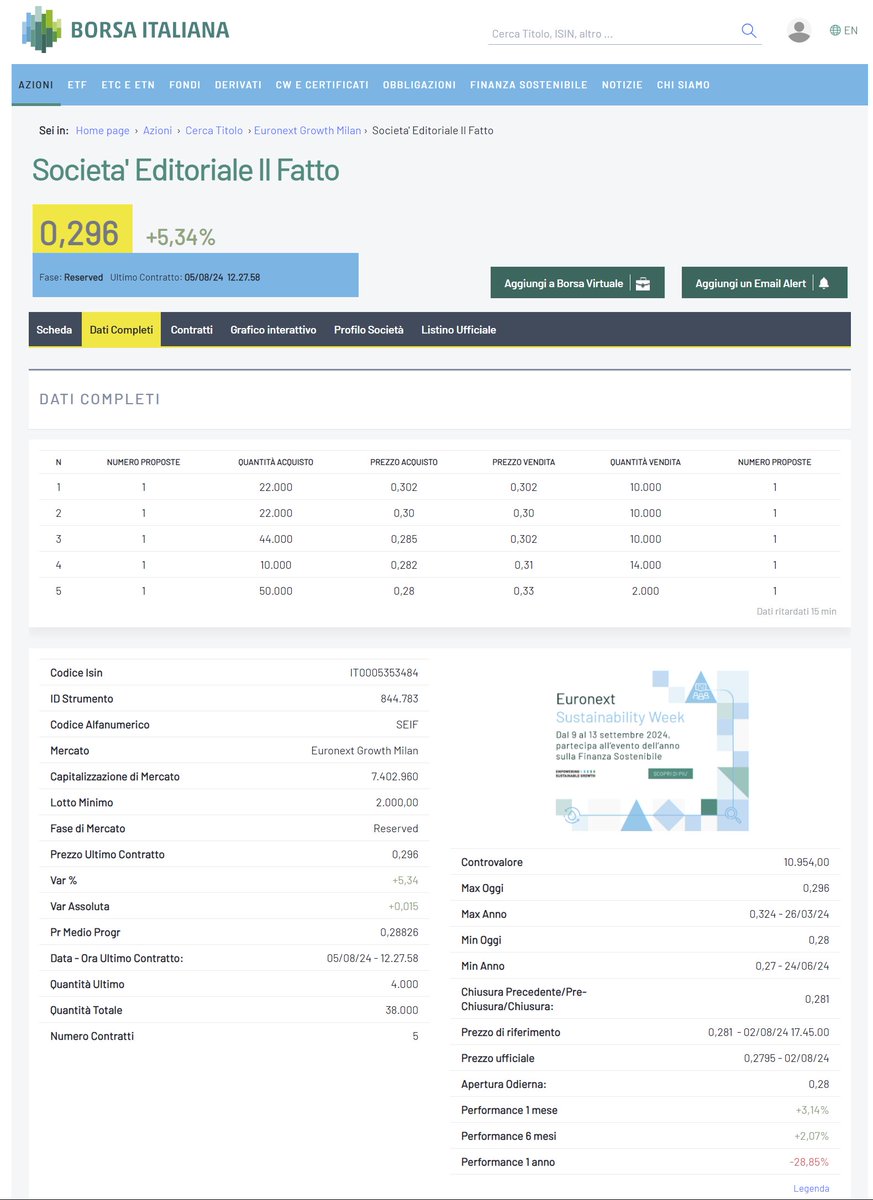Click ISIN code IT0005353484
The image size is (873, 1200).
pyautogui.click(x=384, y=673)
